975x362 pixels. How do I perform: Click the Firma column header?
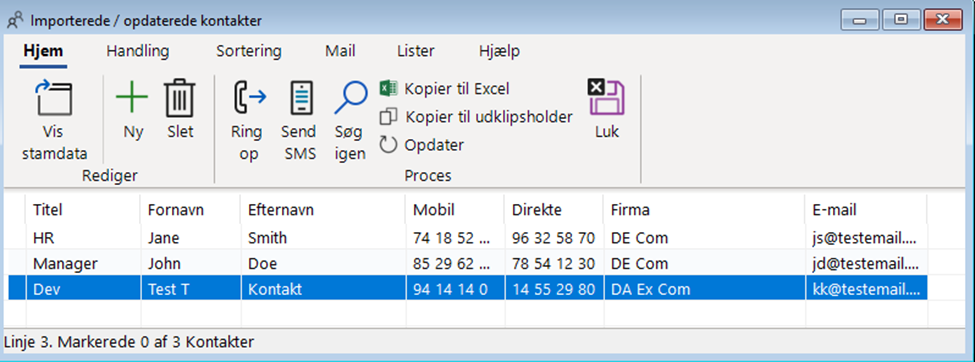[x=704, y=210]
